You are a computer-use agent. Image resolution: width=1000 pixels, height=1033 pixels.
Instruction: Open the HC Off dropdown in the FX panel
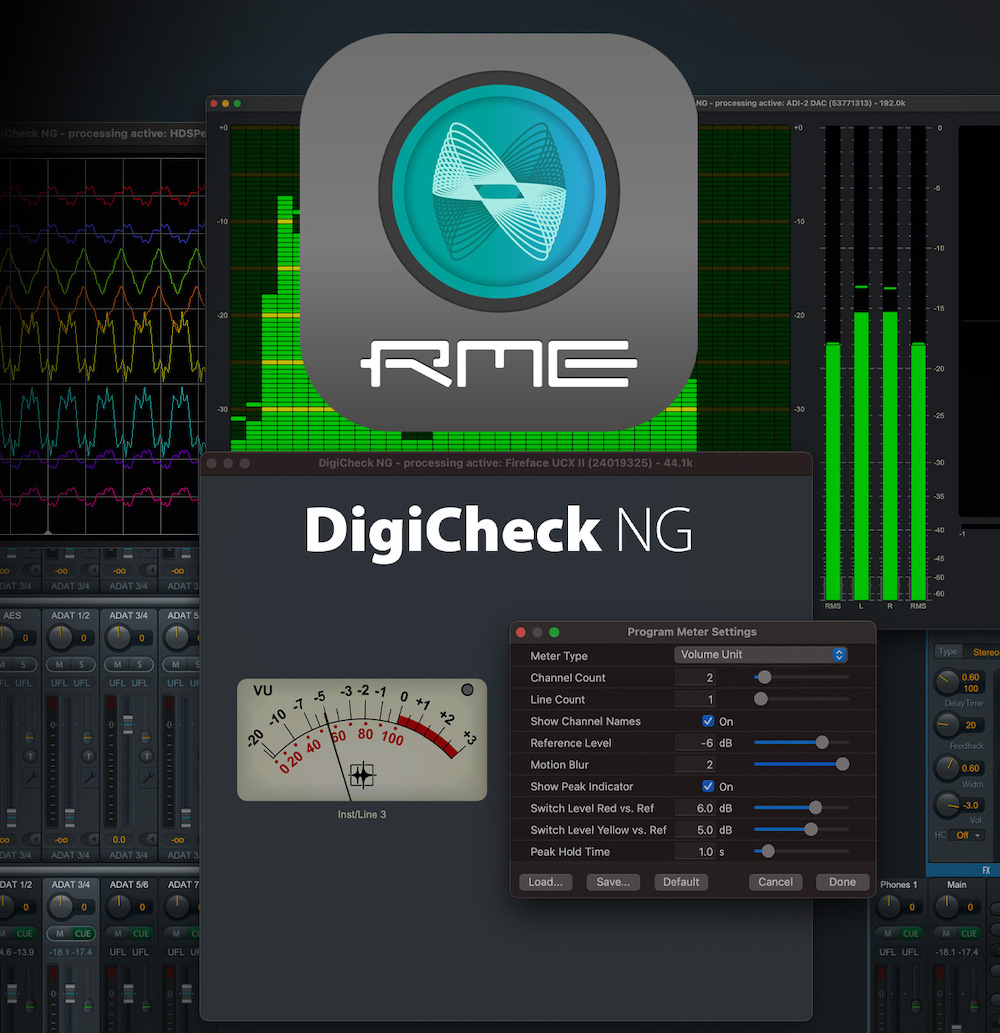click(x=966, y=835)
